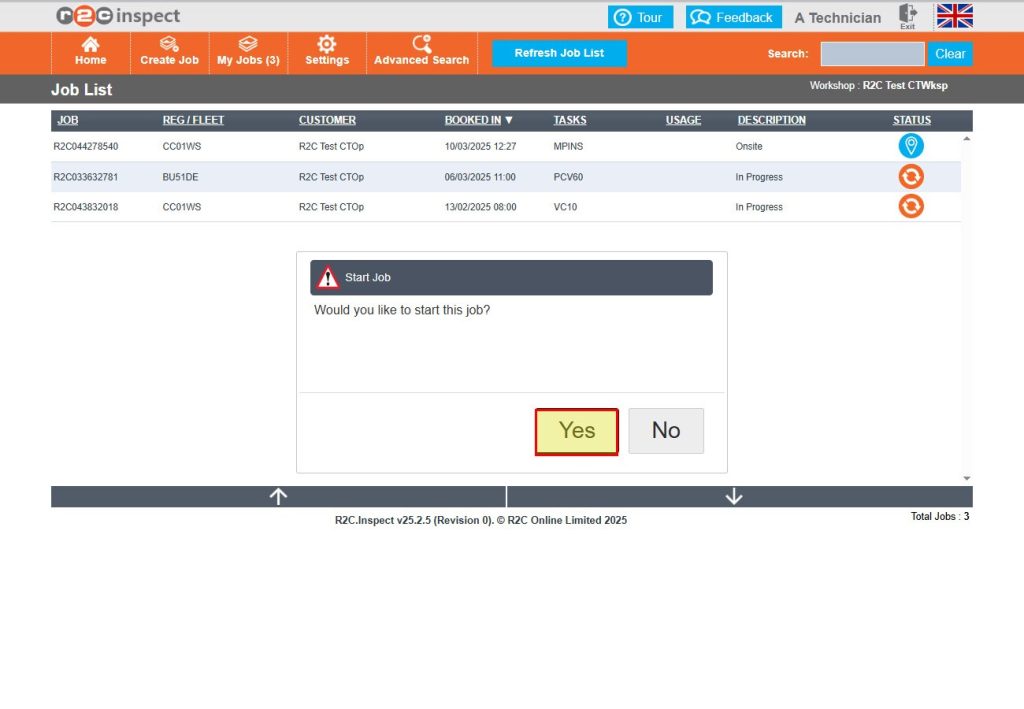
Task: Click the Exit icon to log out
Action: (x=907, y=16)
